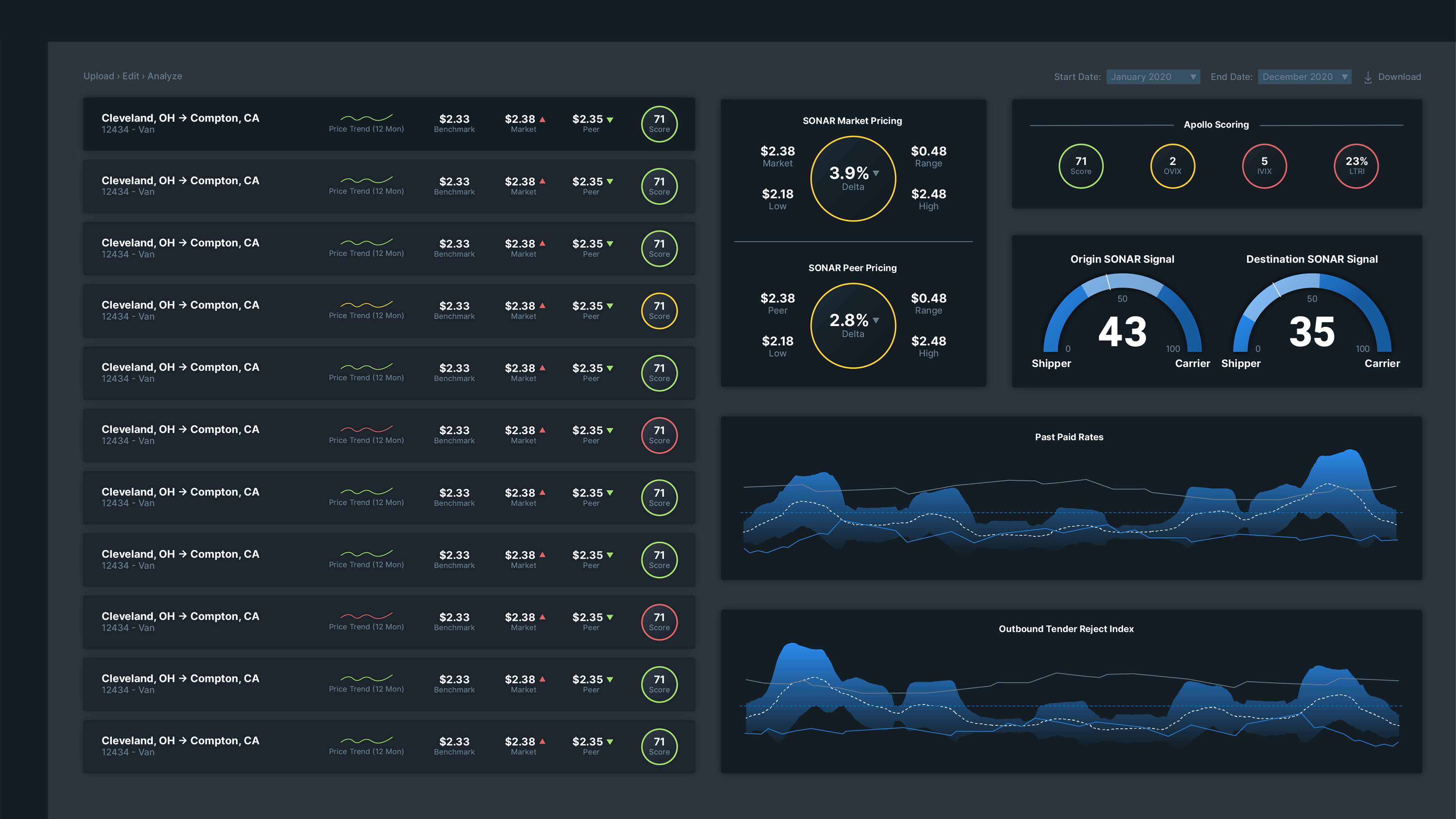1456x819 pixels.
Task: Select the Analyze breadcrumb step
Action: 165,76
